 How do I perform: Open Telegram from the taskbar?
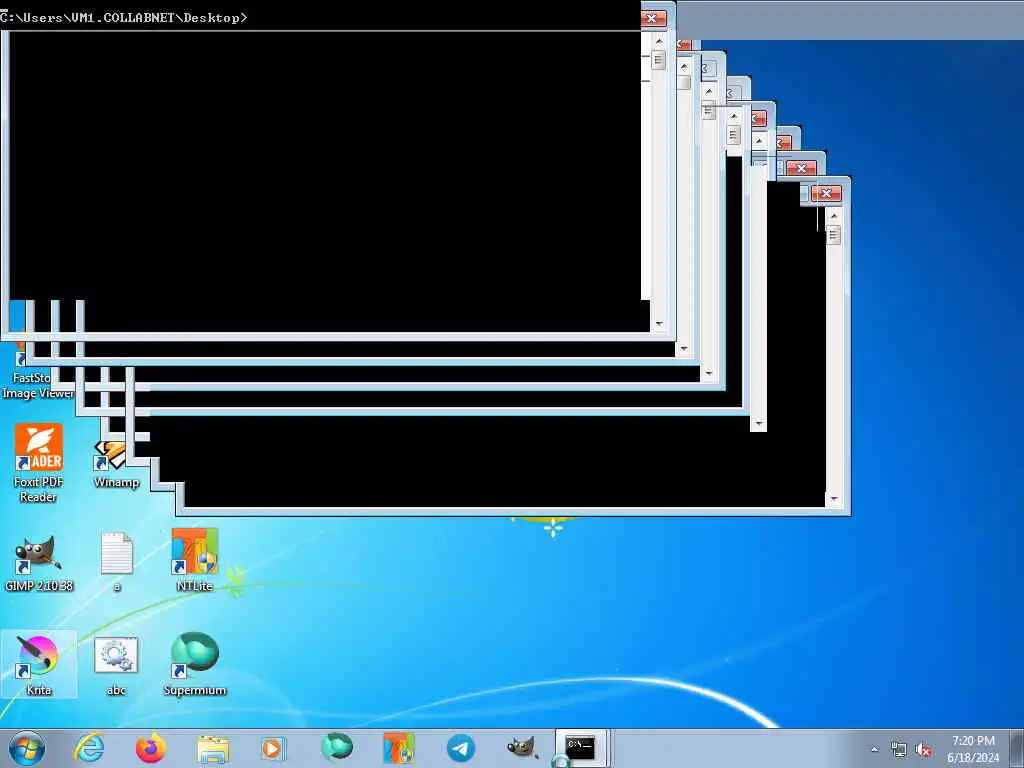(461, 748)
